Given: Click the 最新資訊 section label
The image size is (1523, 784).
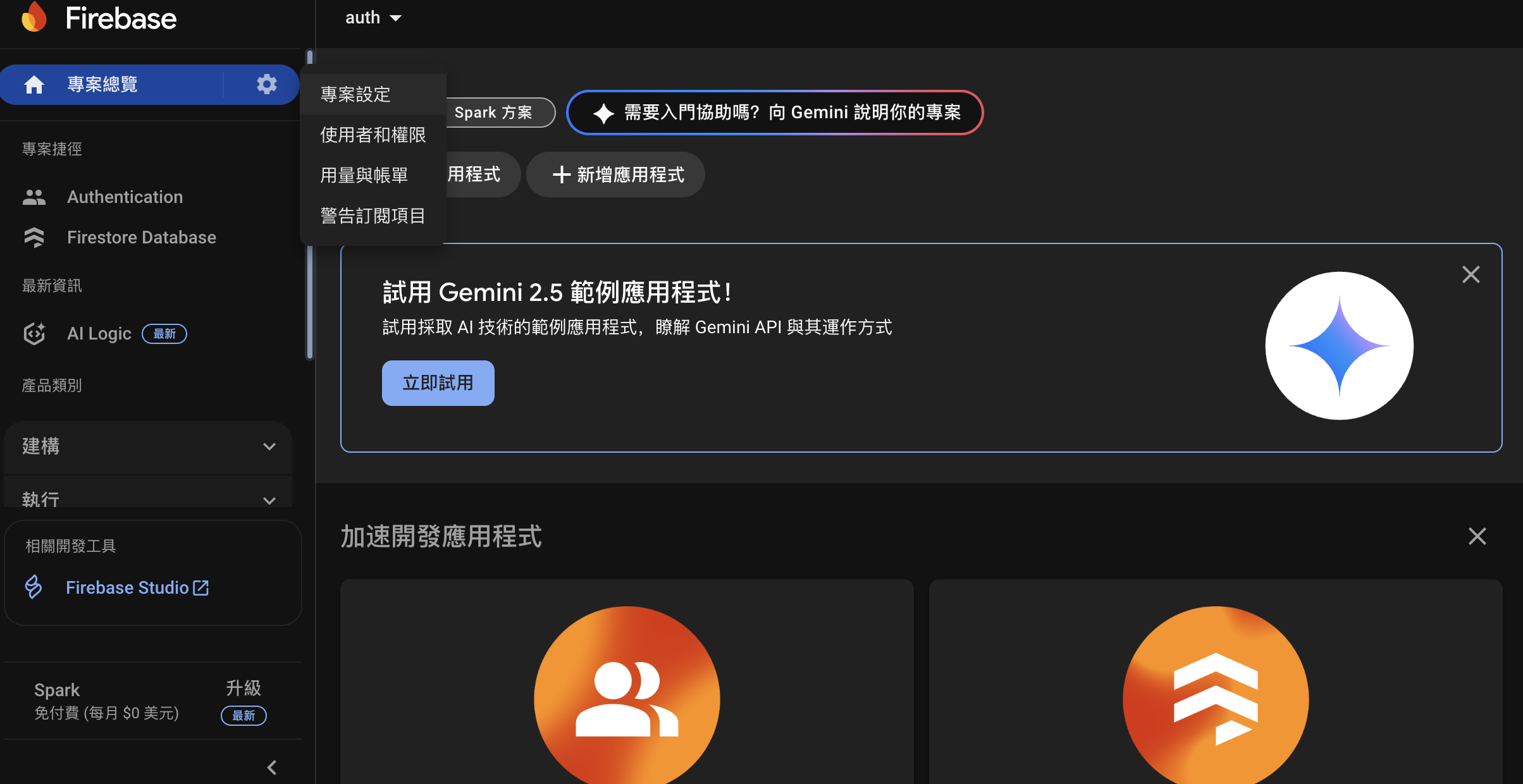Looking at the screenshot, I should [x=52, y=286].
